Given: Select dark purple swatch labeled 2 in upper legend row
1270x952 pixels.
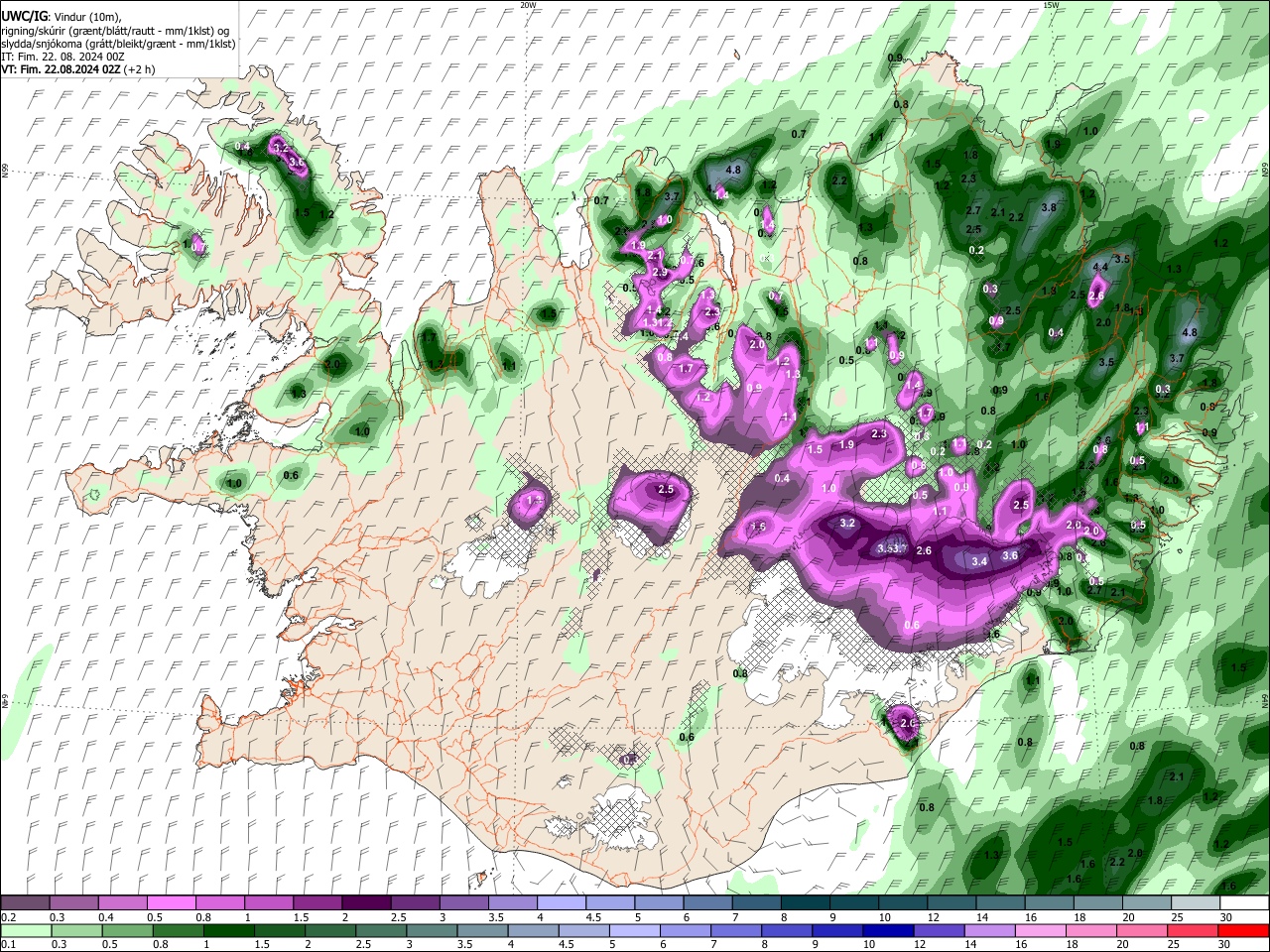Looking at the screenshot, I should (365, 902).
